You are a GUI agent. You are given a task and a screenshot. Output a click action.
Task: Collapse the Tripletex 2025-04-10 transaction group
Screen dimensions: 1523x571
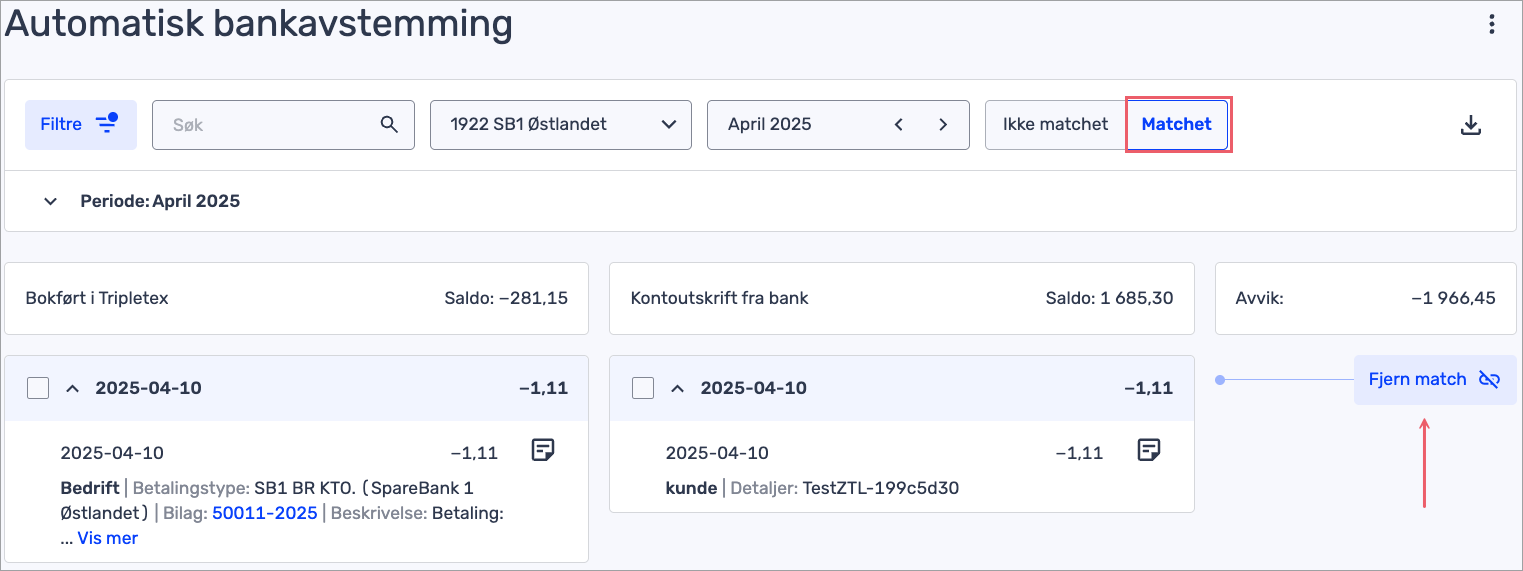[72, 388]
